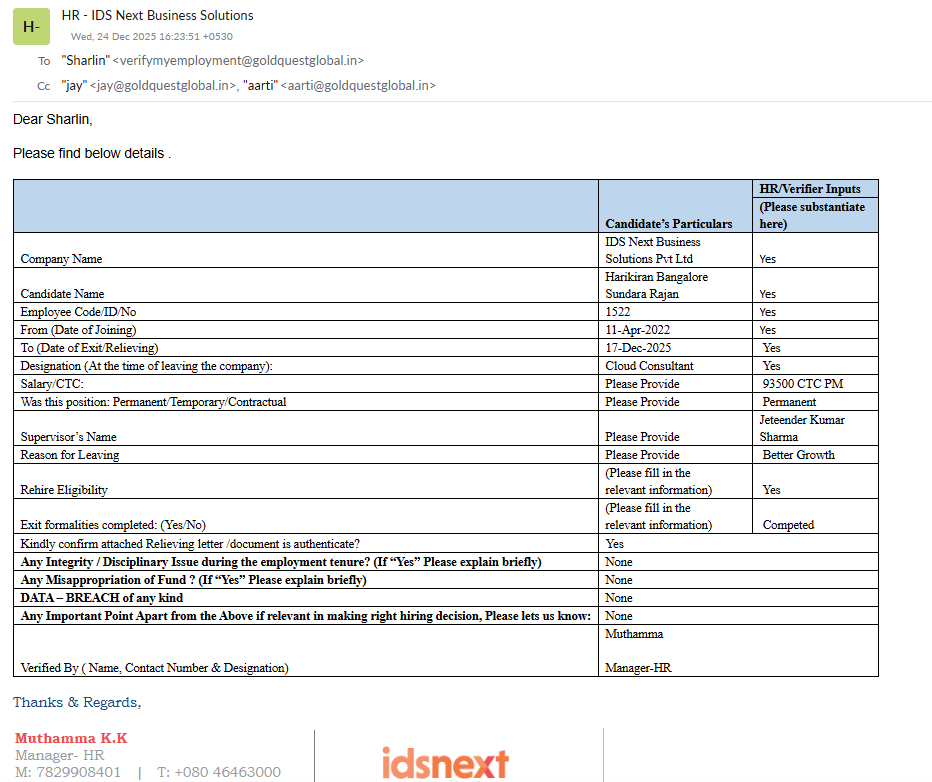932x782 pixels.
Task: Click the From (Date of Joining) label
Action: click(x=78, y=330)
